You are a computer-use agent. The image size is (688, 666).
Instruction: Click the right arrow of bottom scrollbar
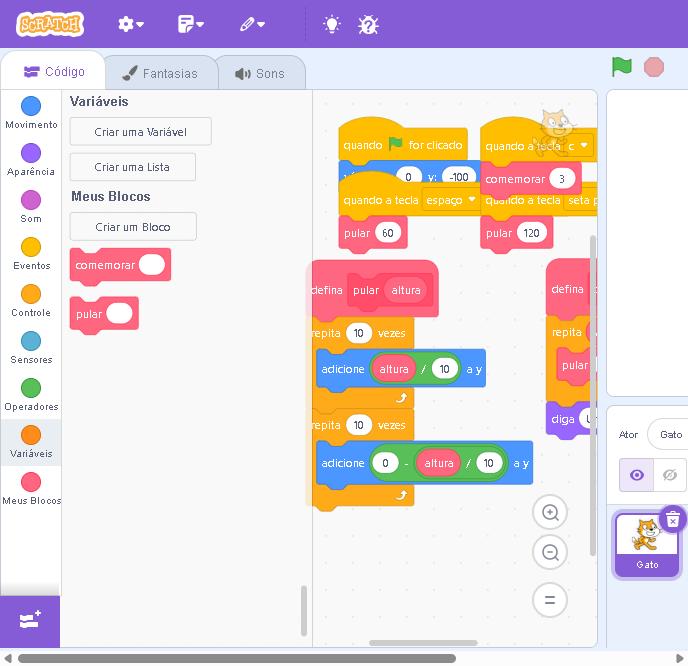[x=680, y=659]
